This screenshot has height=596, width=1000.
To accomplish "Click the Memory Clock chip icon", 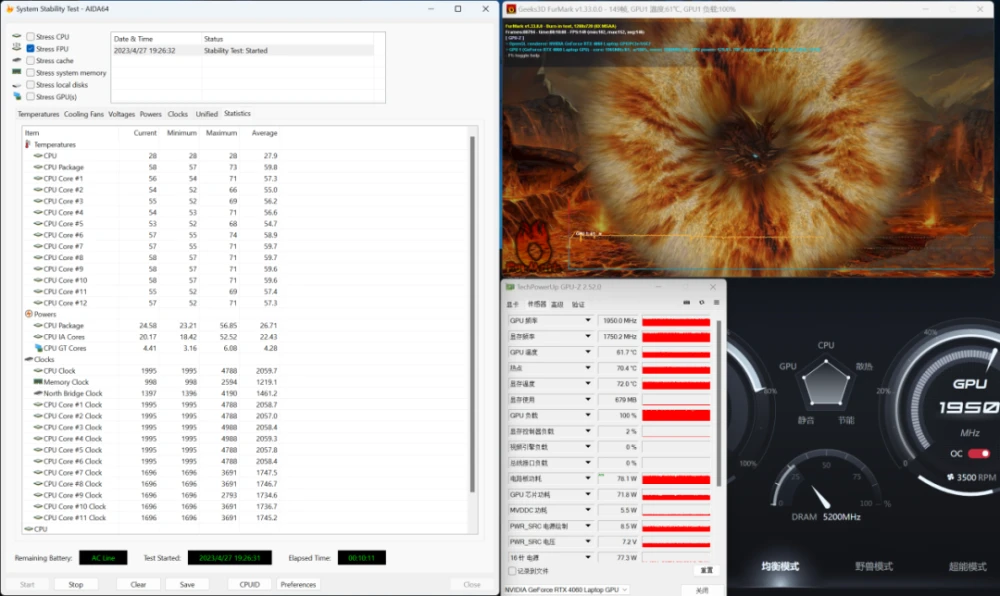I will pos(38,382).
